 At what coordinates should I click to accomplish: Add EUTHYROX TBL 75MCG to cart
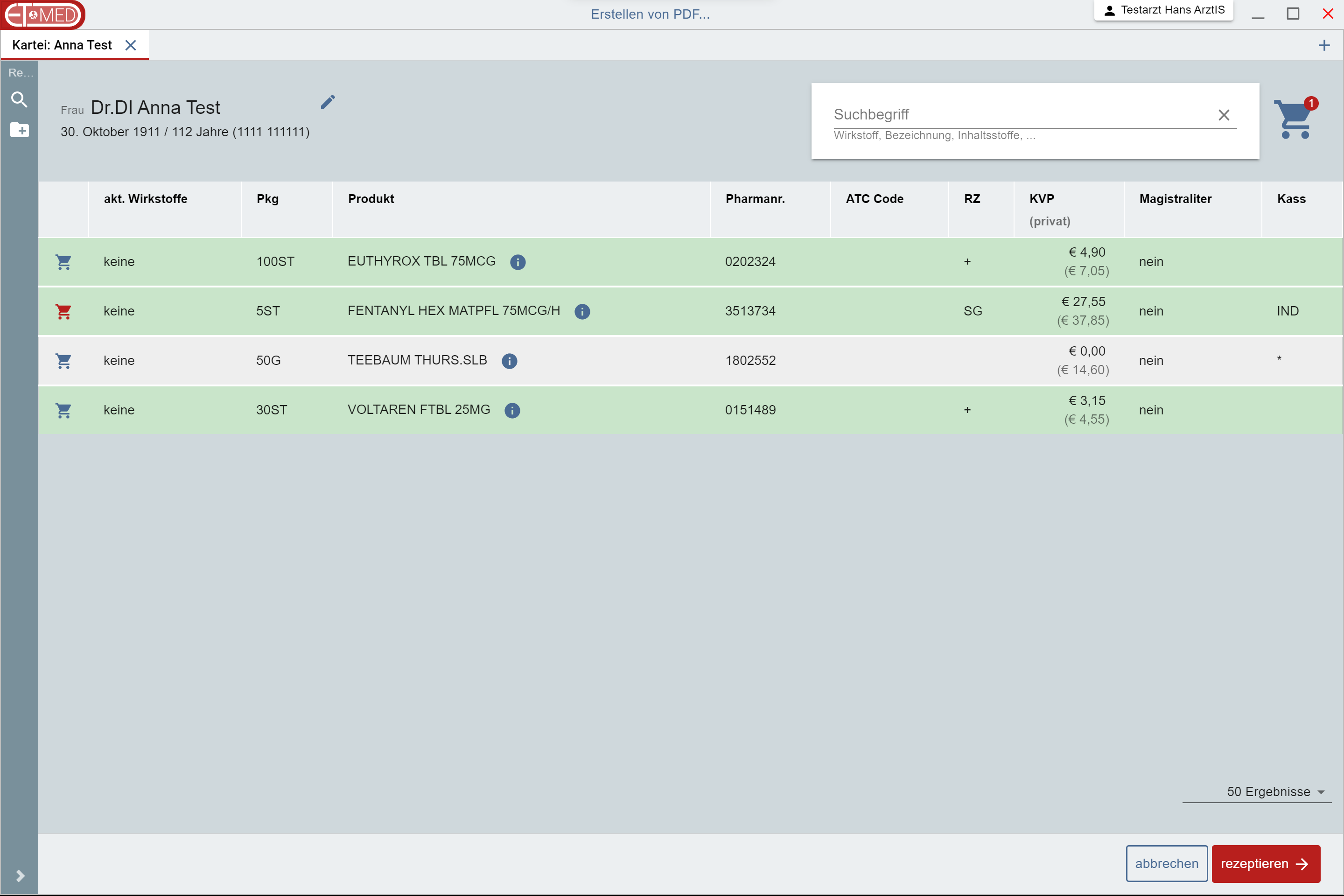tap(63, 262)
